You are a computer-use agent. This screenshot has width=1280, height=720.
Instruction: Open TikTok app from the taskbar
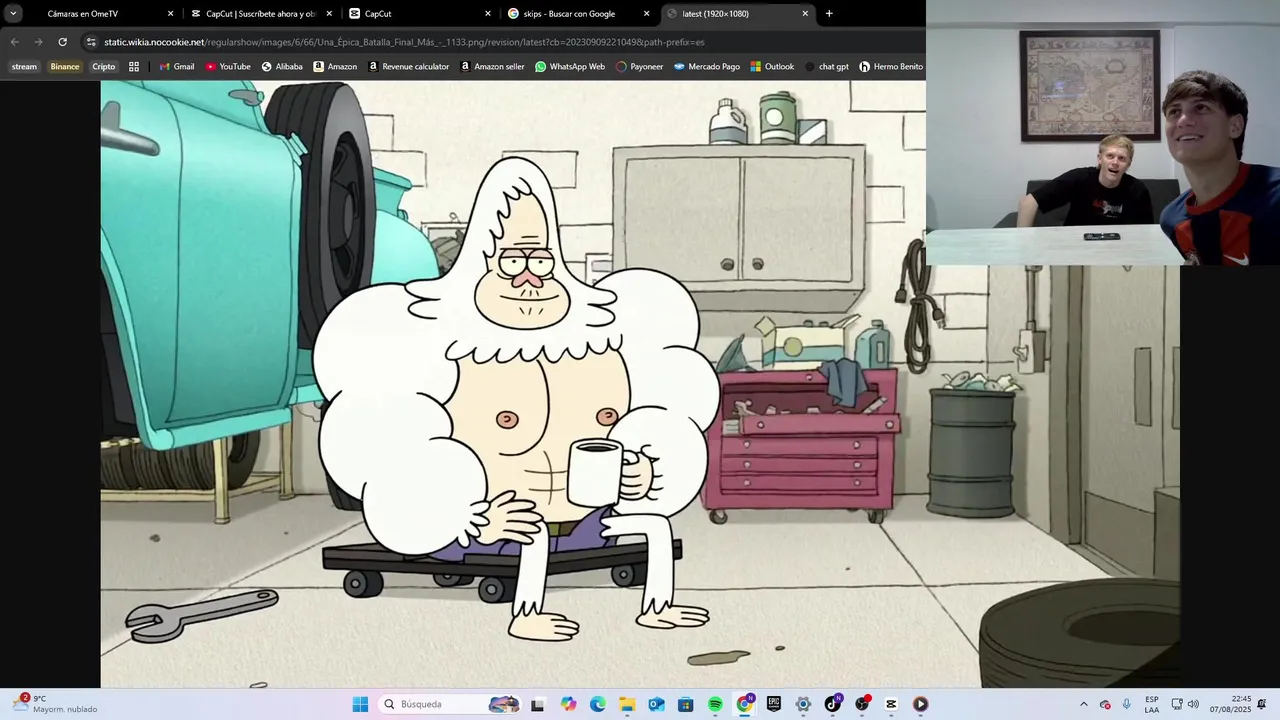(x=832, y=704)
